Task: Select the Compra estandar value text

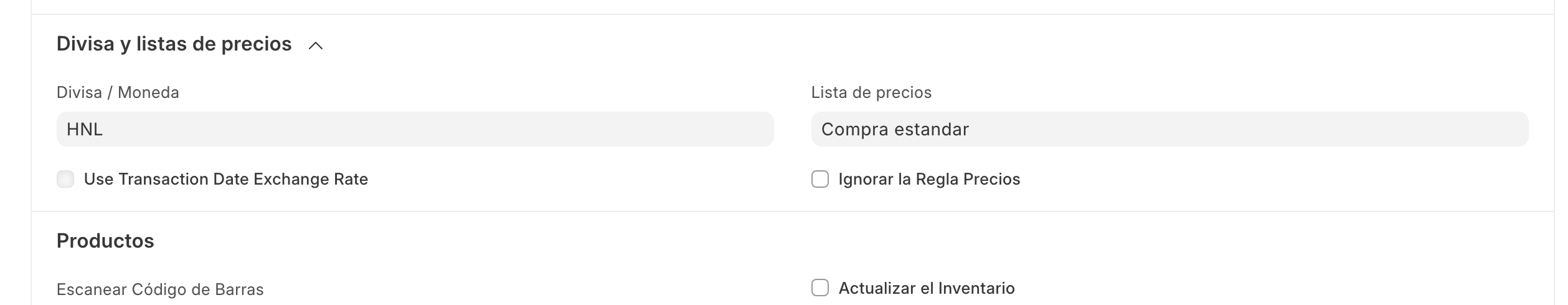Action: (894, 129)
